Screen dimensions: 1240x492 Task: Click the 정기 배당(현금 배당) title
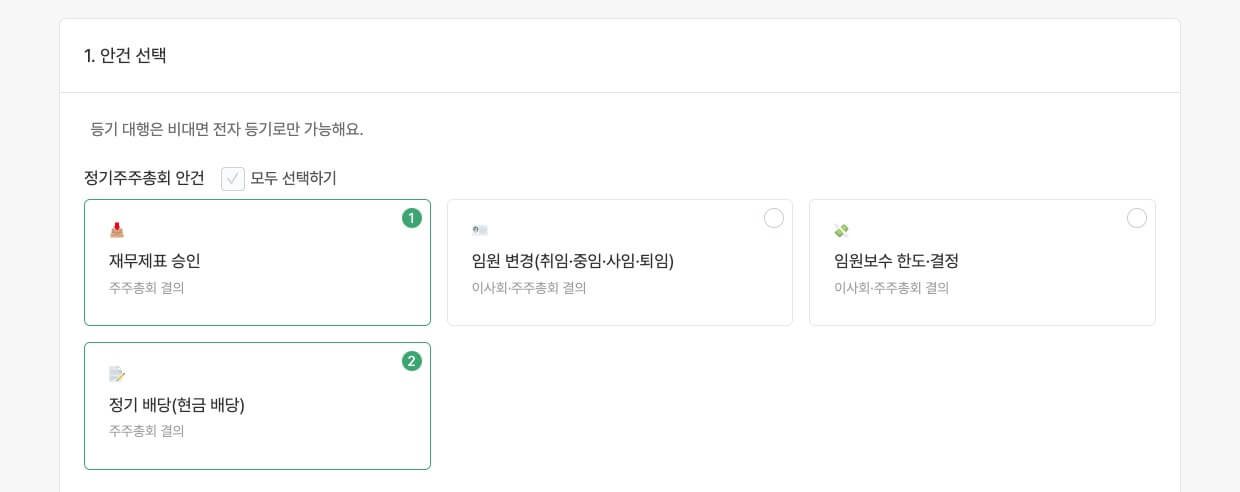pos(177,405)
